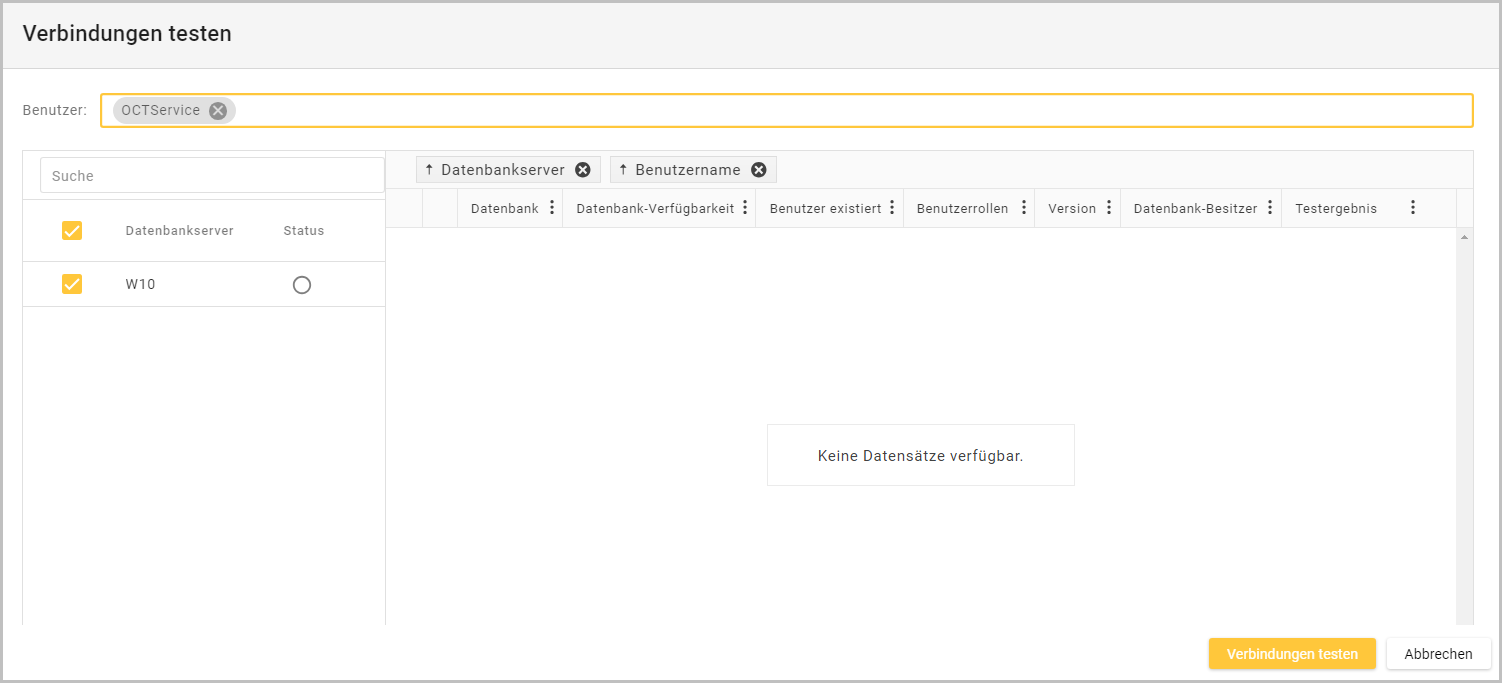The width and height of the screenshot is (1502, 683).
Task: Open Version column menu dots
Action: point(1109,208)
